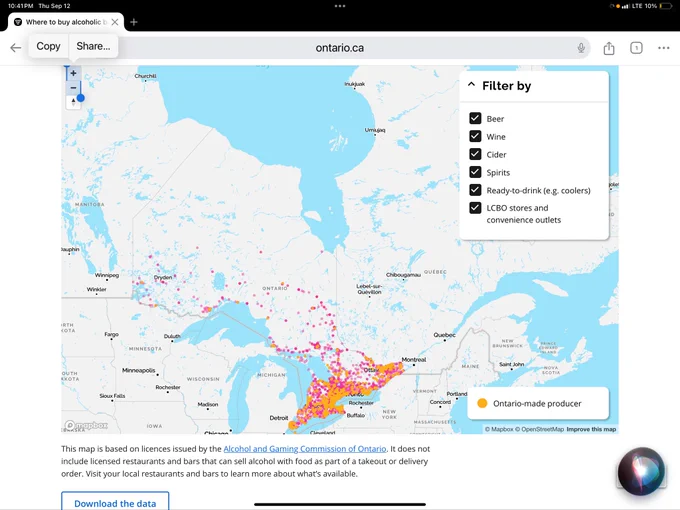
Task: Close the 'Where to buy alcoholic' tab
Action: (114, 22)
